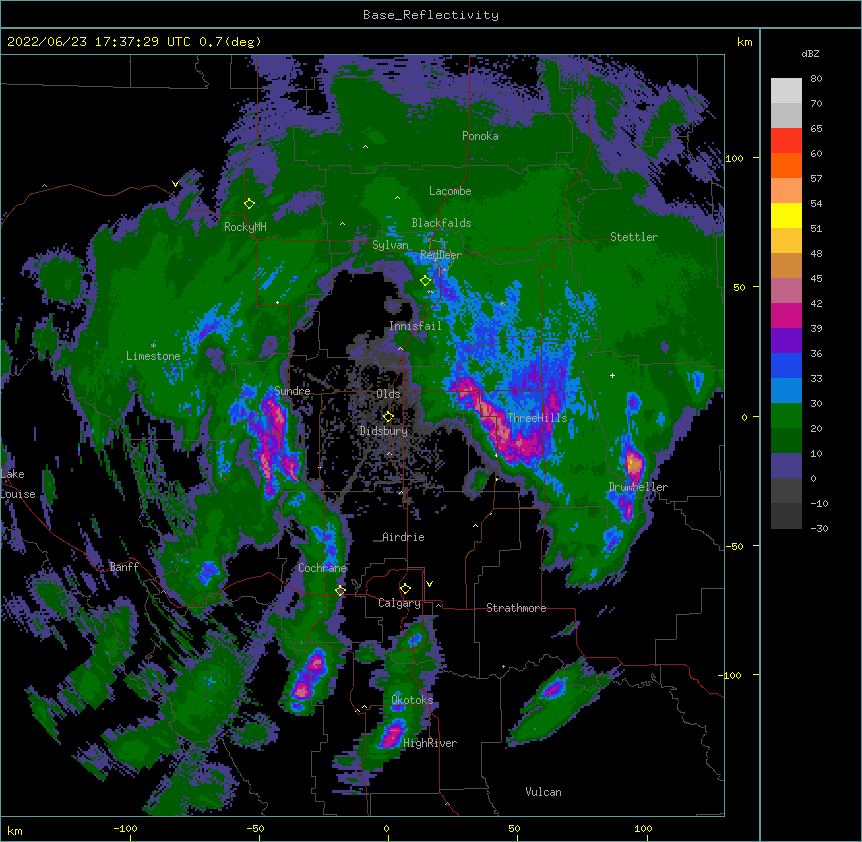Click the Didsbury map label
Viewport: 862px width, 842px height.
pyautogui.click(x=383, y=431)
